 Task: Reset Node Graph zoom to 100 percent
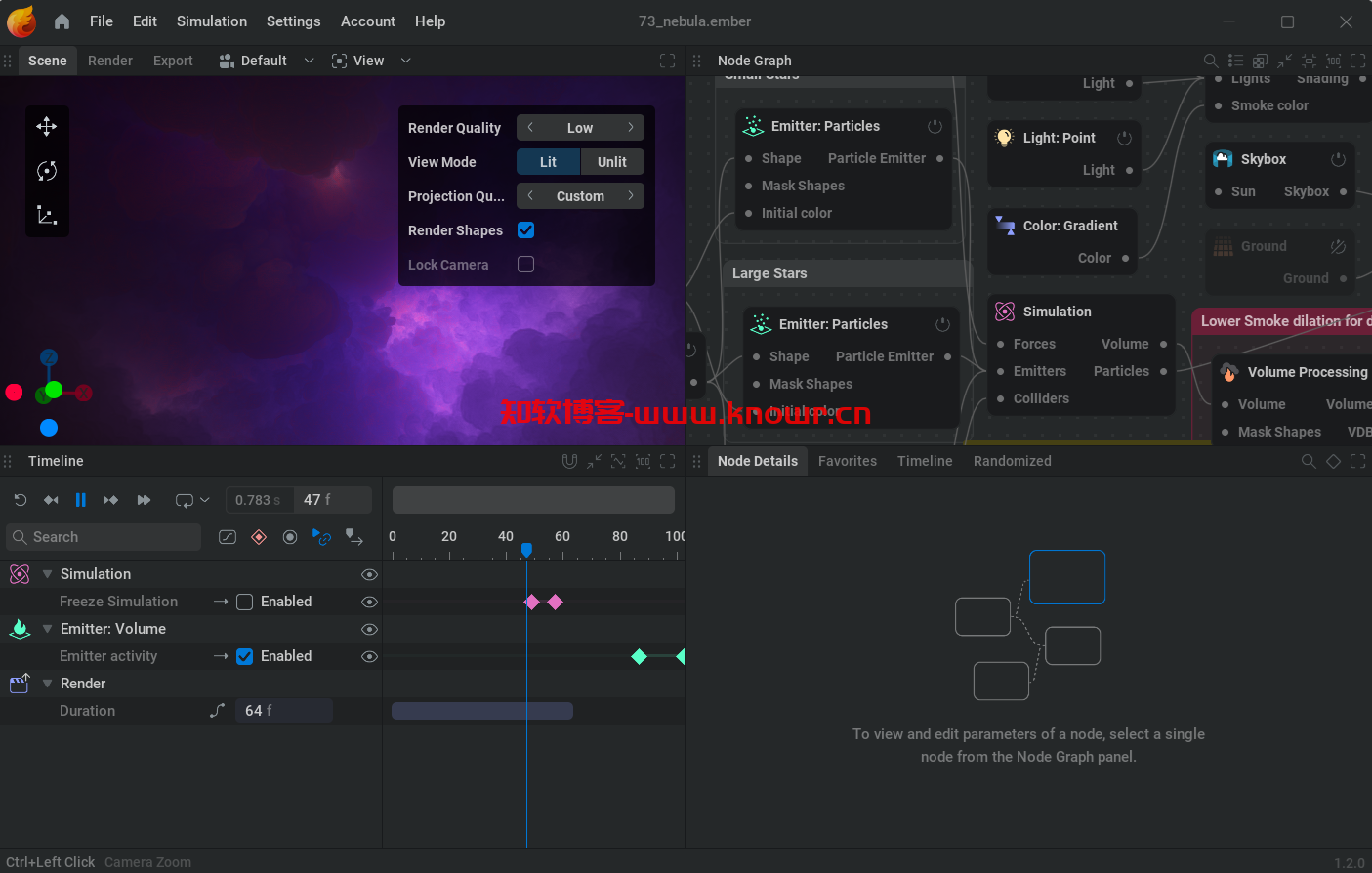tap(1333, 61)
